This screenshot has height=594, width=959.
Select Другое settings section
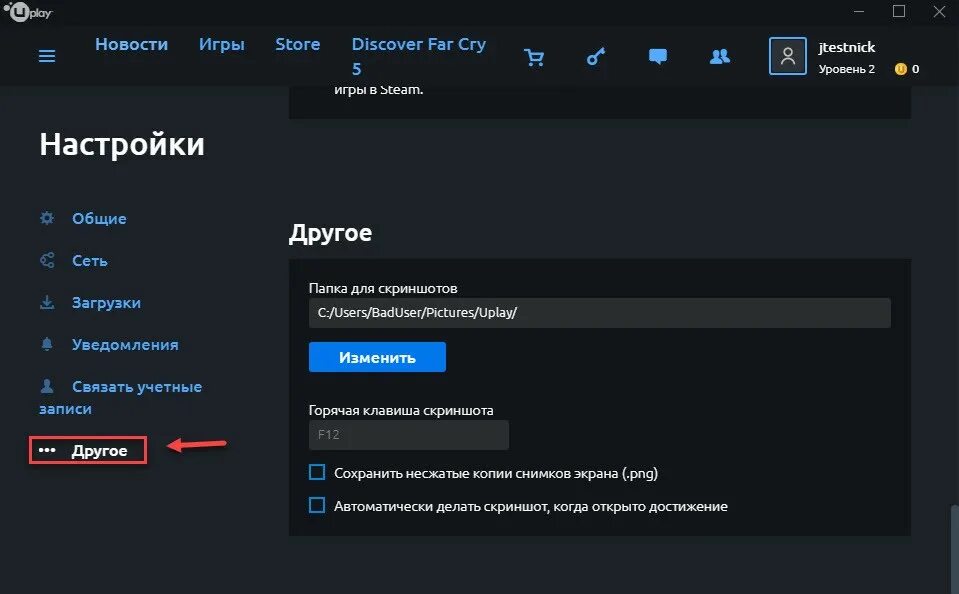click(99, 451)
